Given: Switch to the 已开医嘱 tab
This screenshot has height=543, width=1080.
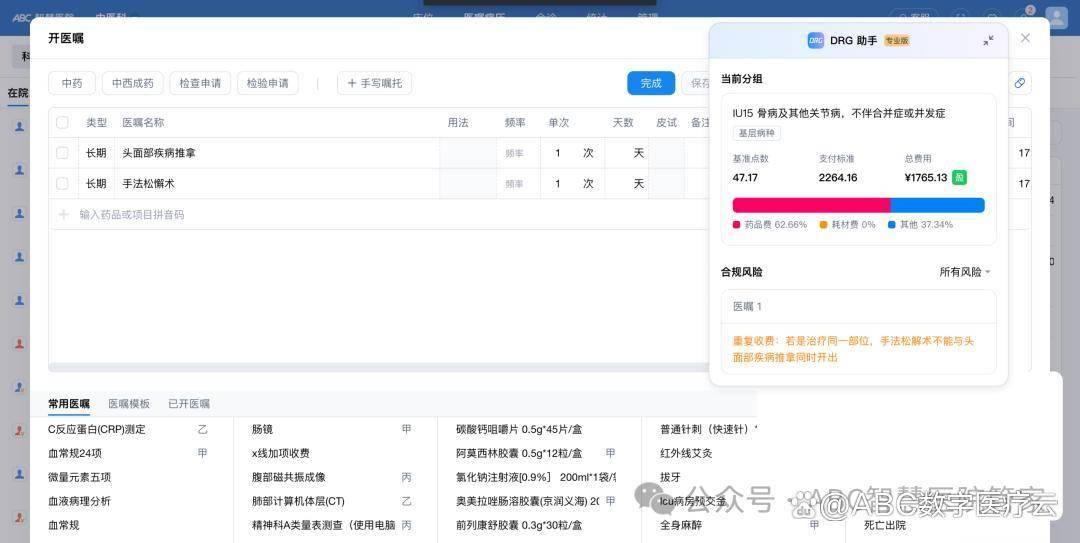Looking at the screenshot, I should tap(189, 404).
